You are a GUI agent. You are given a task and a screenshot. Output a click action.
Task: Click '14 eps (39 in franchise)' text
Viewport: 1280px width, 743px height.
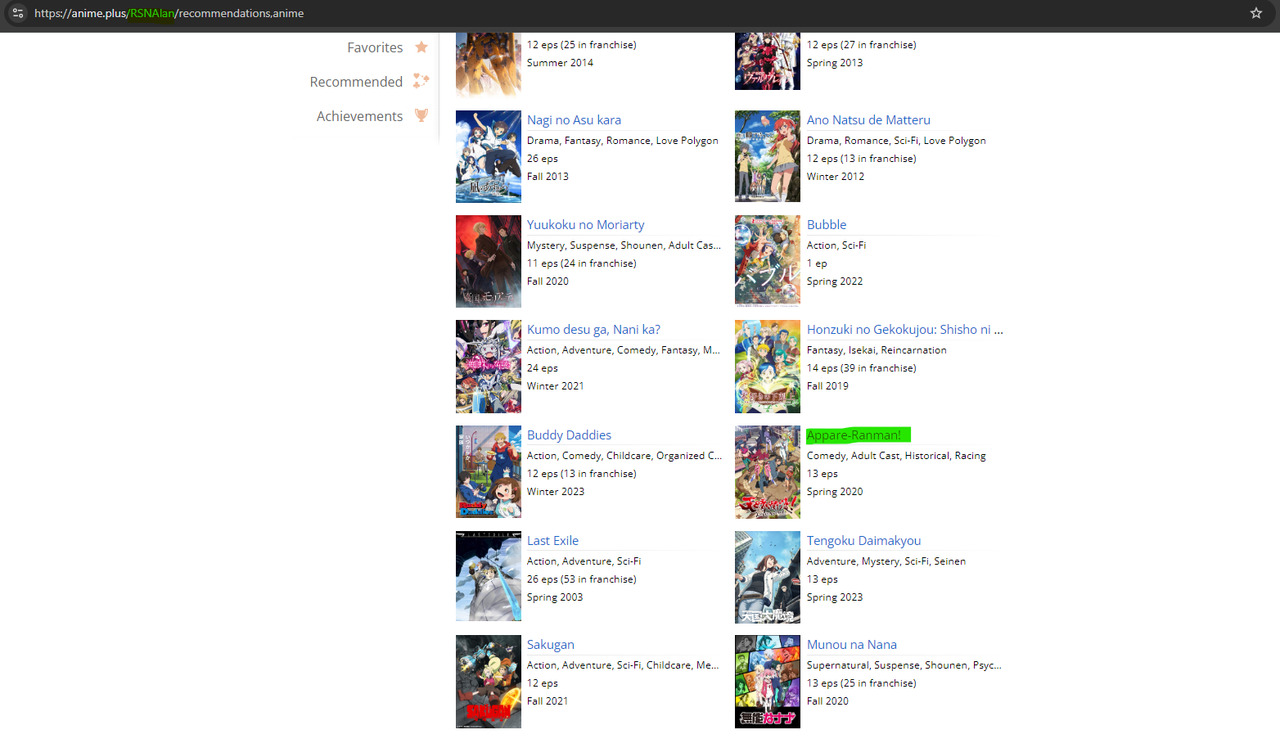(862, 369)
